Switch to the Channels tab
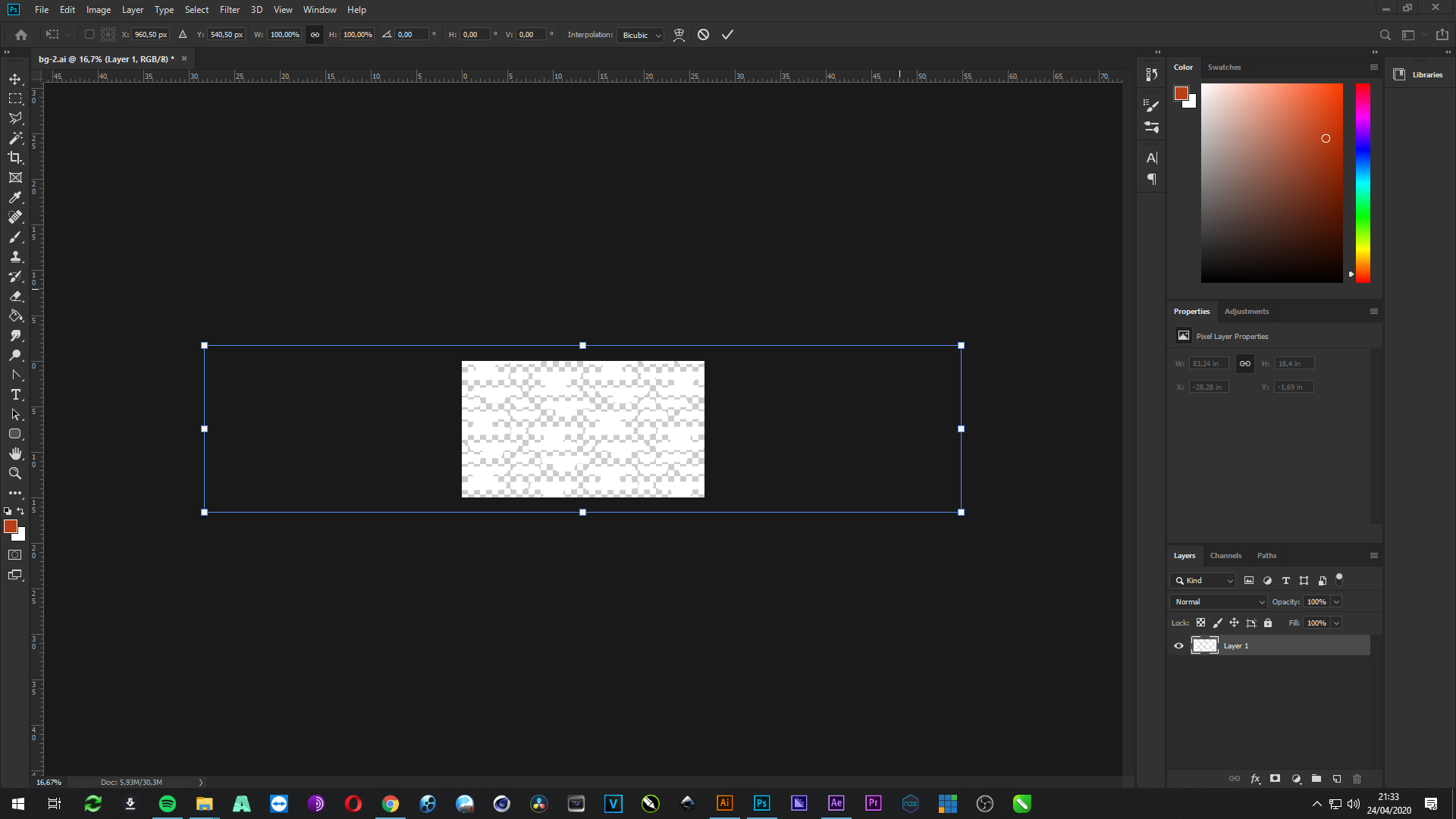The width and height of the screenshot is (1456, 819). point(1225,555)
